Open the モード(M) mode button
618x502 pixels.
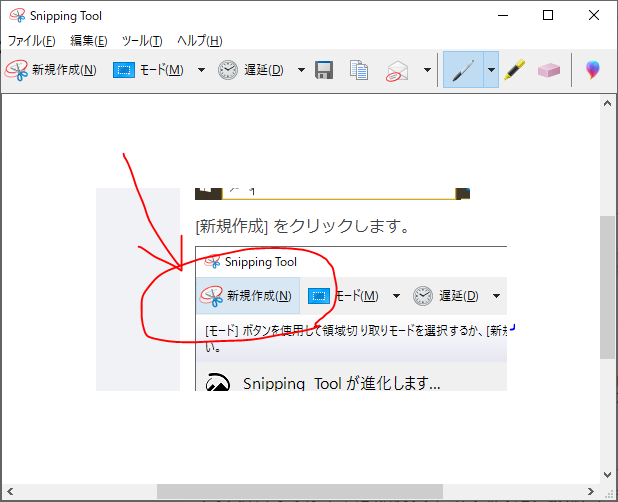(149, 70)
